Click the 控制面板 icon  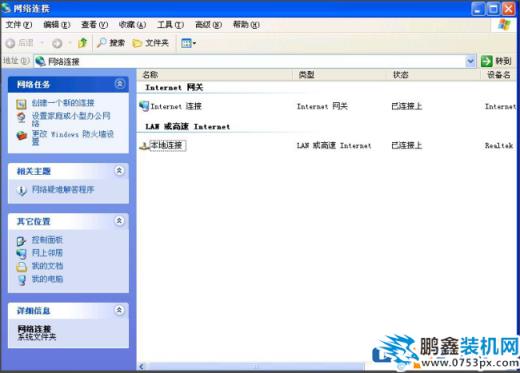[x=21, y=241]
